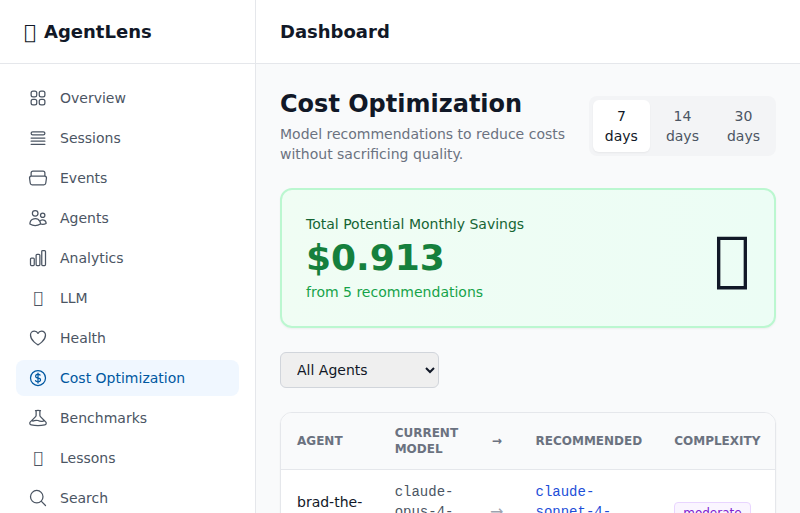Viewport: 800px width, 513px height.
Task: Click the claude-sonnet recommended model link
Action: 572,500
